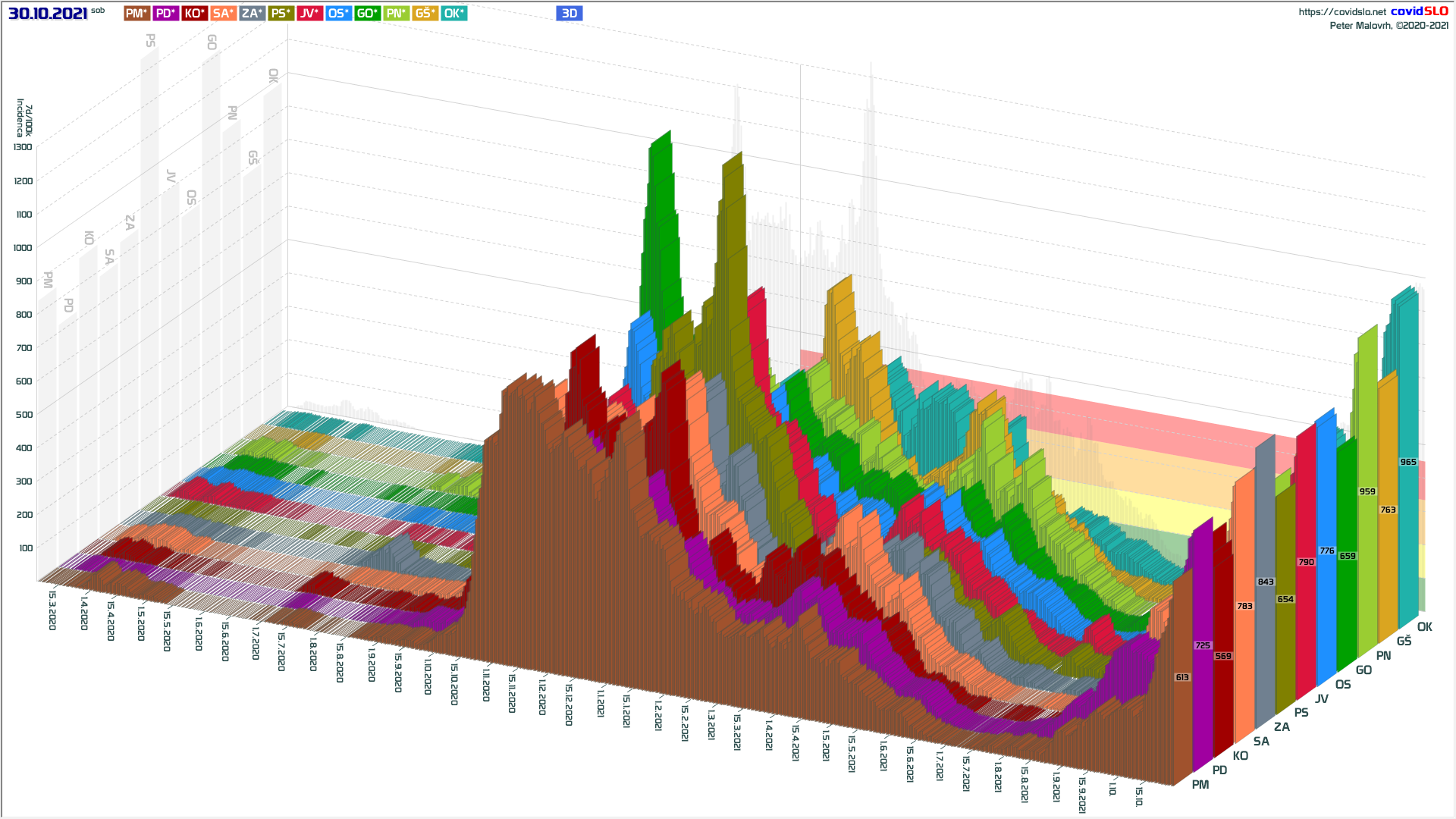
Task: Toggle the green GO region button
Action: [x=367, y=13]
